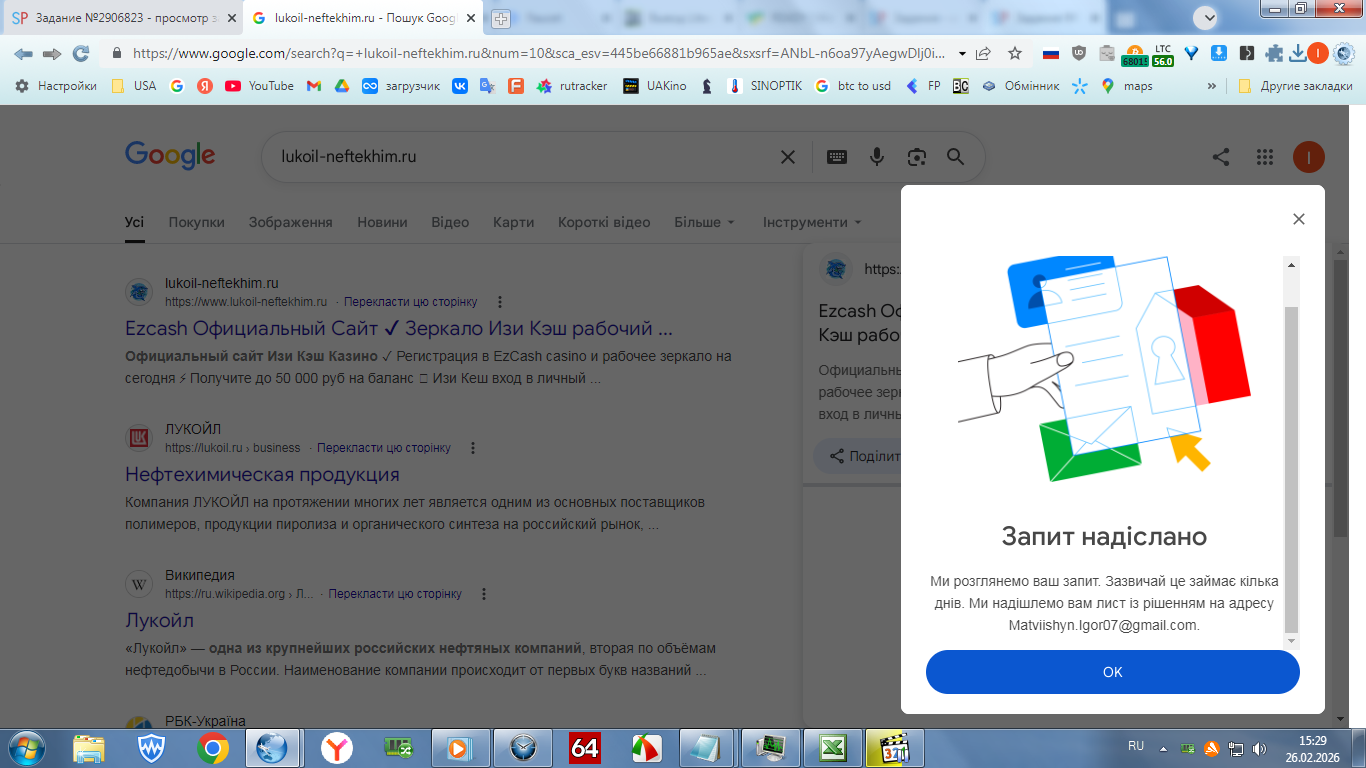Open the rutracker bookmark

pos(572,86)
